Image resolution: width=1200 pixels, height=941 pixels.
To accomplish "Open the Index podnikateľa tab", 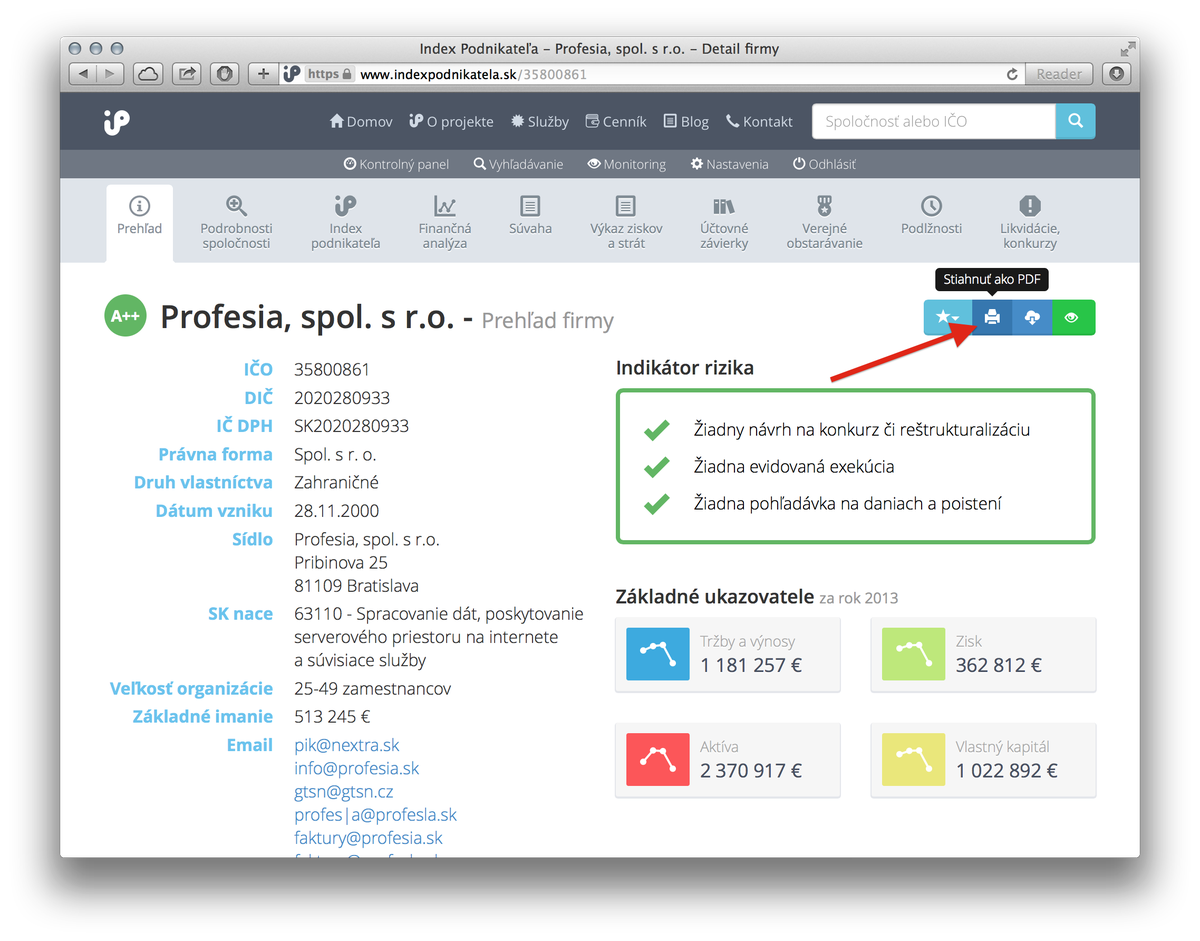I will click(345, 223).
